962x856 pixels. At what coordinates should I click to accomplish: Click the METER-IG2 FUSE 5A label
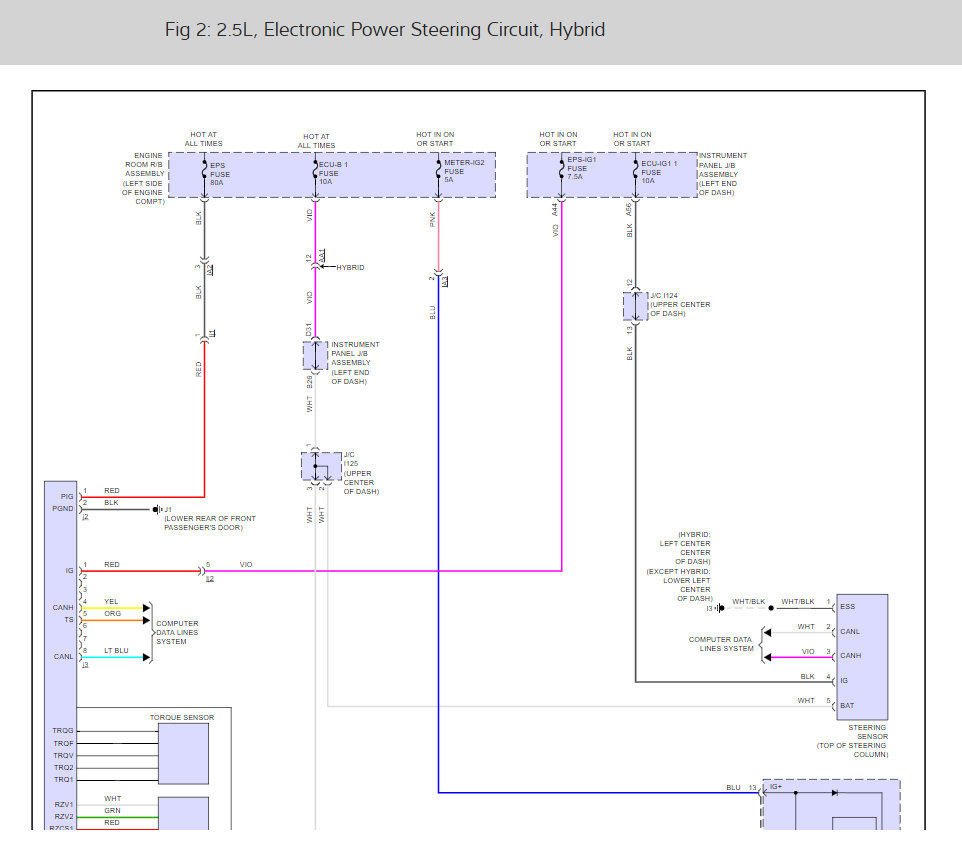coord(464,171)
